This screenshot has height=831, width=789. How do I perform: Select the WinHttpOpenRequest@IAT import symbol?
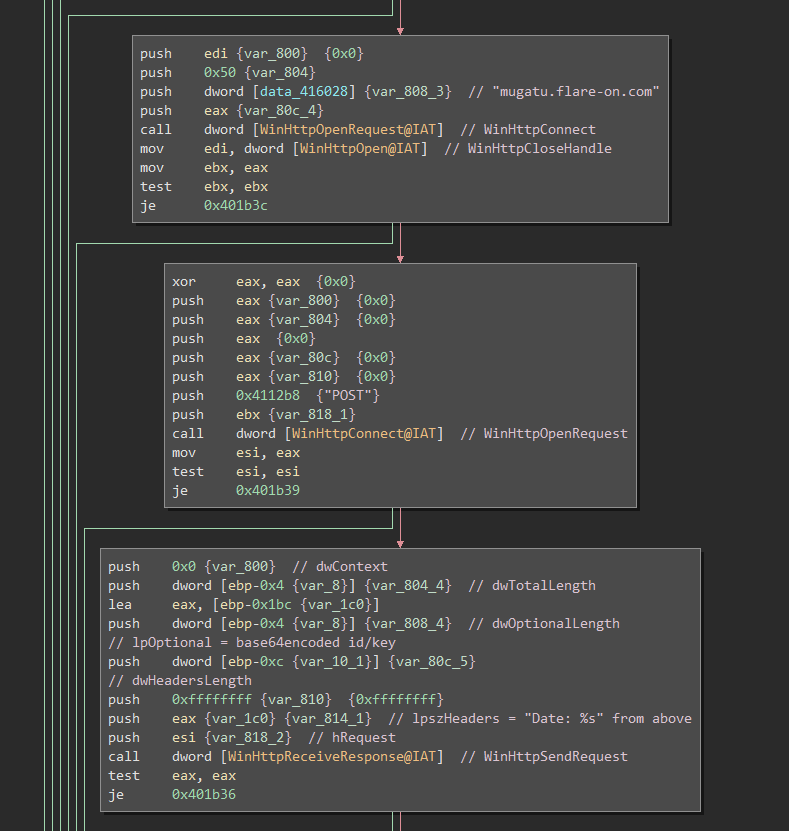(x=348, y=130)
